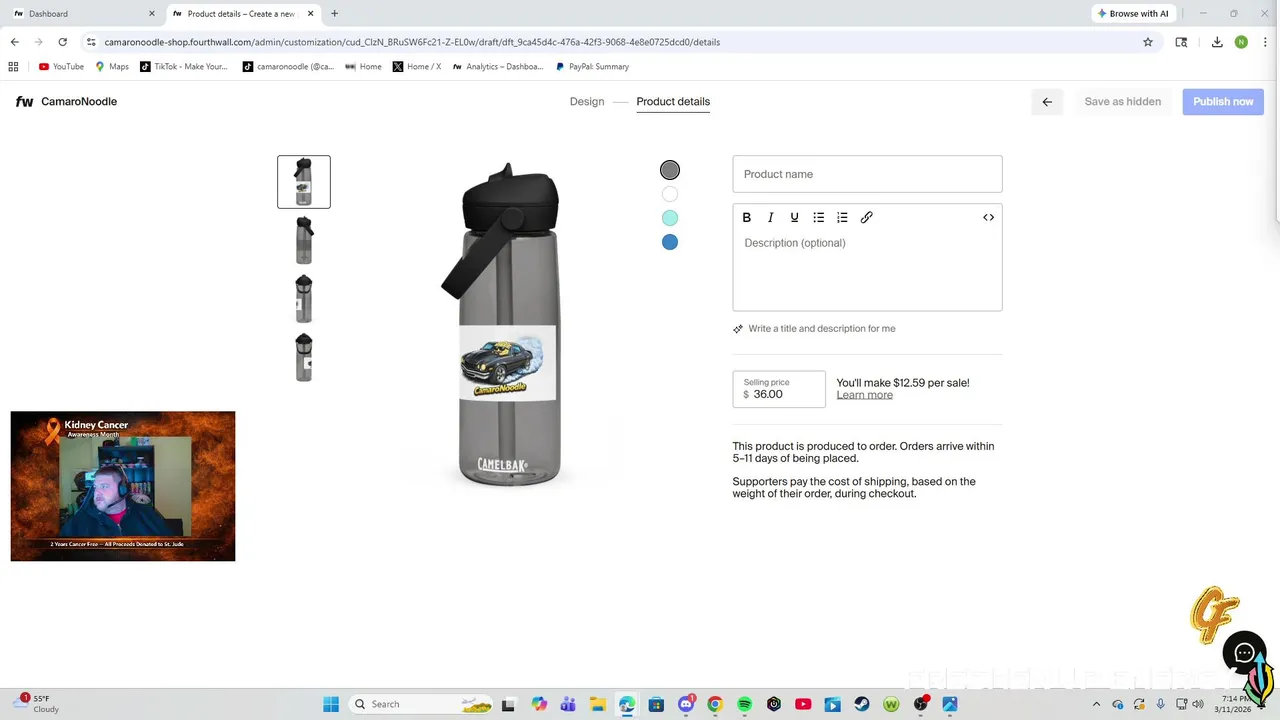
Task: Toggle underline formatting in description editor
Action: coord(794,217)
